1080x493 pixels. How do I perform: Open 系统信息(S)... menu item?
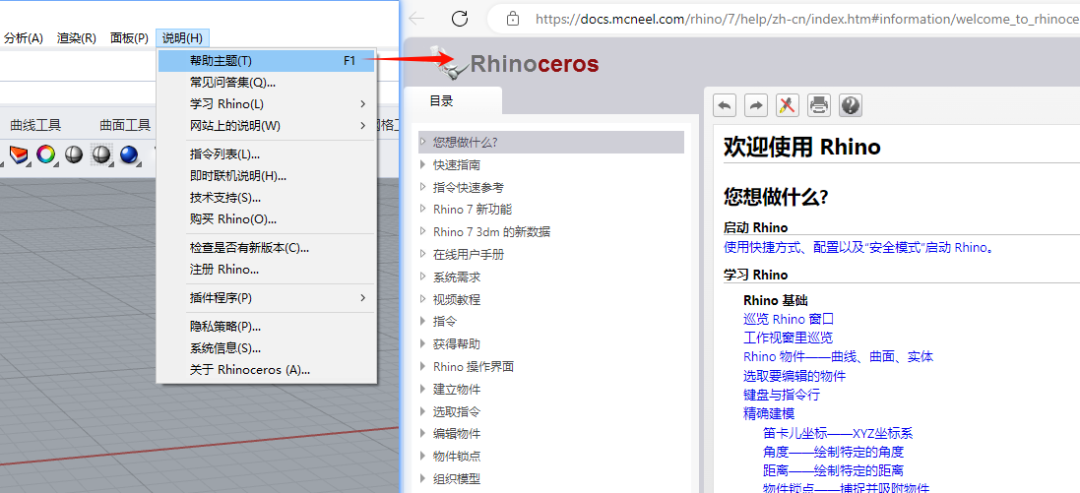point(267,348)
